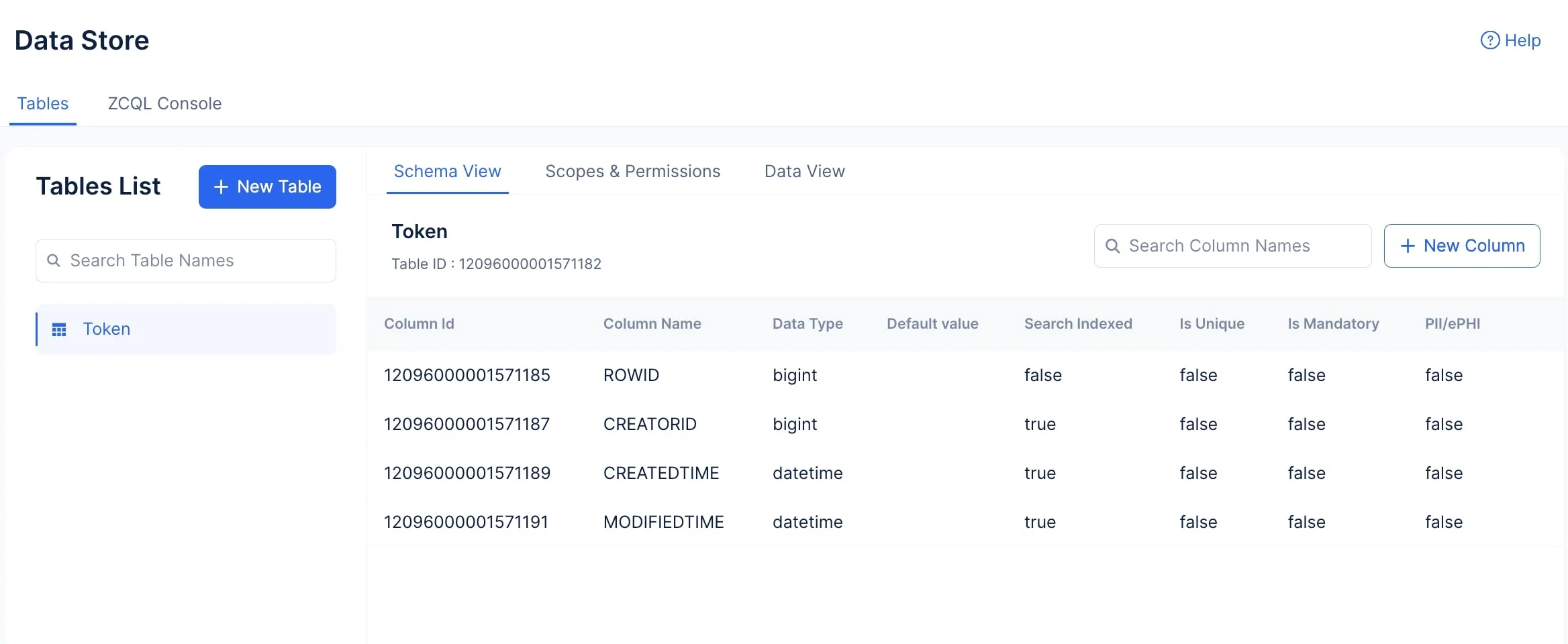Select Token in the Tables List

[106, 329]
